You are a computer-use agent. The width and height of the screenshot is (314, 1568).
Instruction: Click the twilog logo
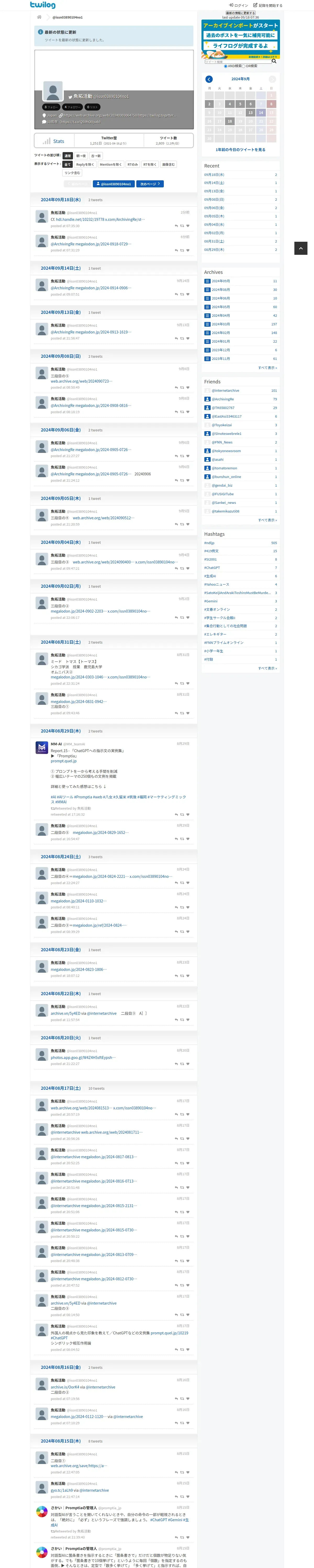pos(43,5)
